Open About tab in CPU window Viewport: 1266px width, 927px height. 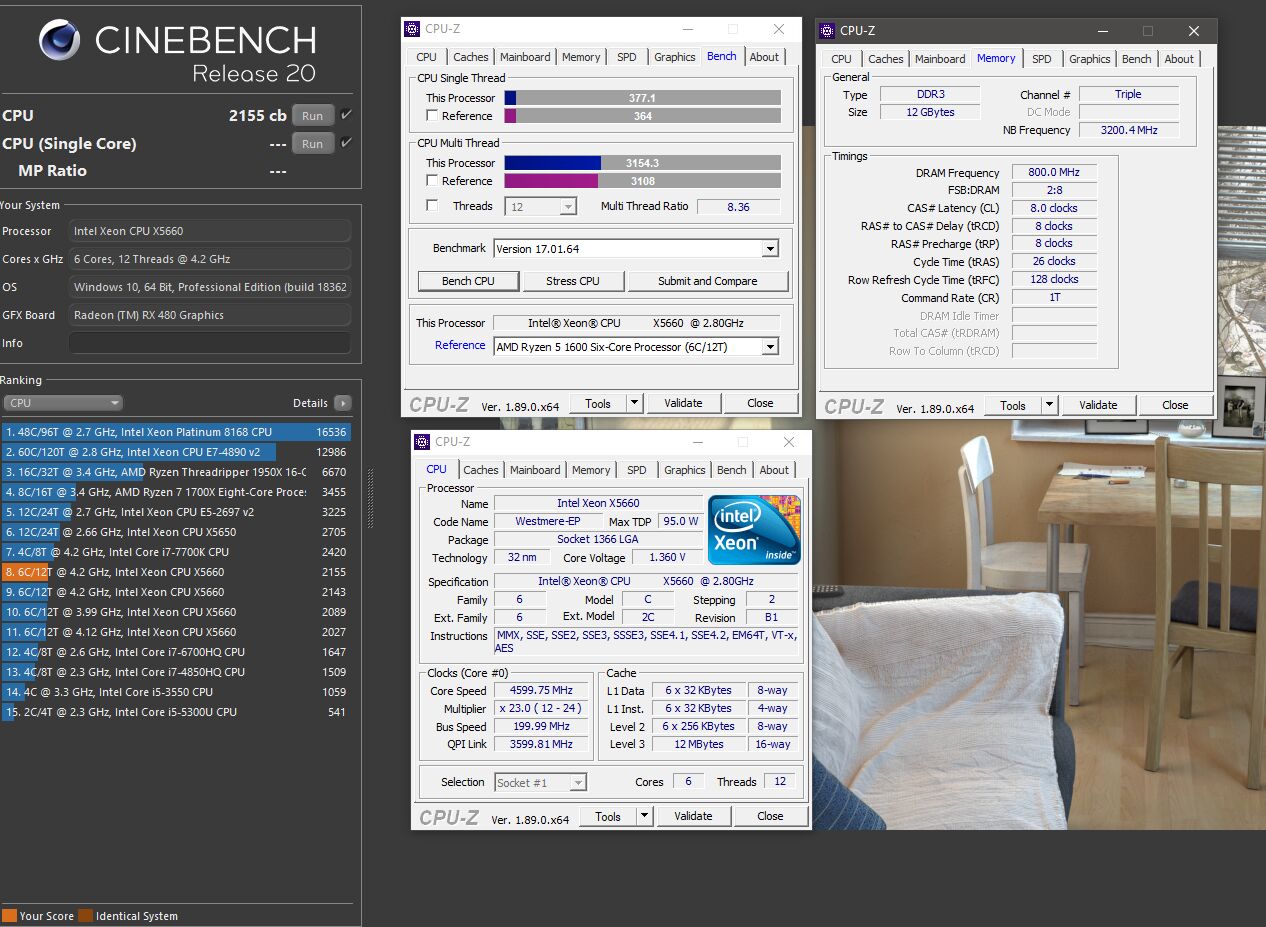click(774, 470)
